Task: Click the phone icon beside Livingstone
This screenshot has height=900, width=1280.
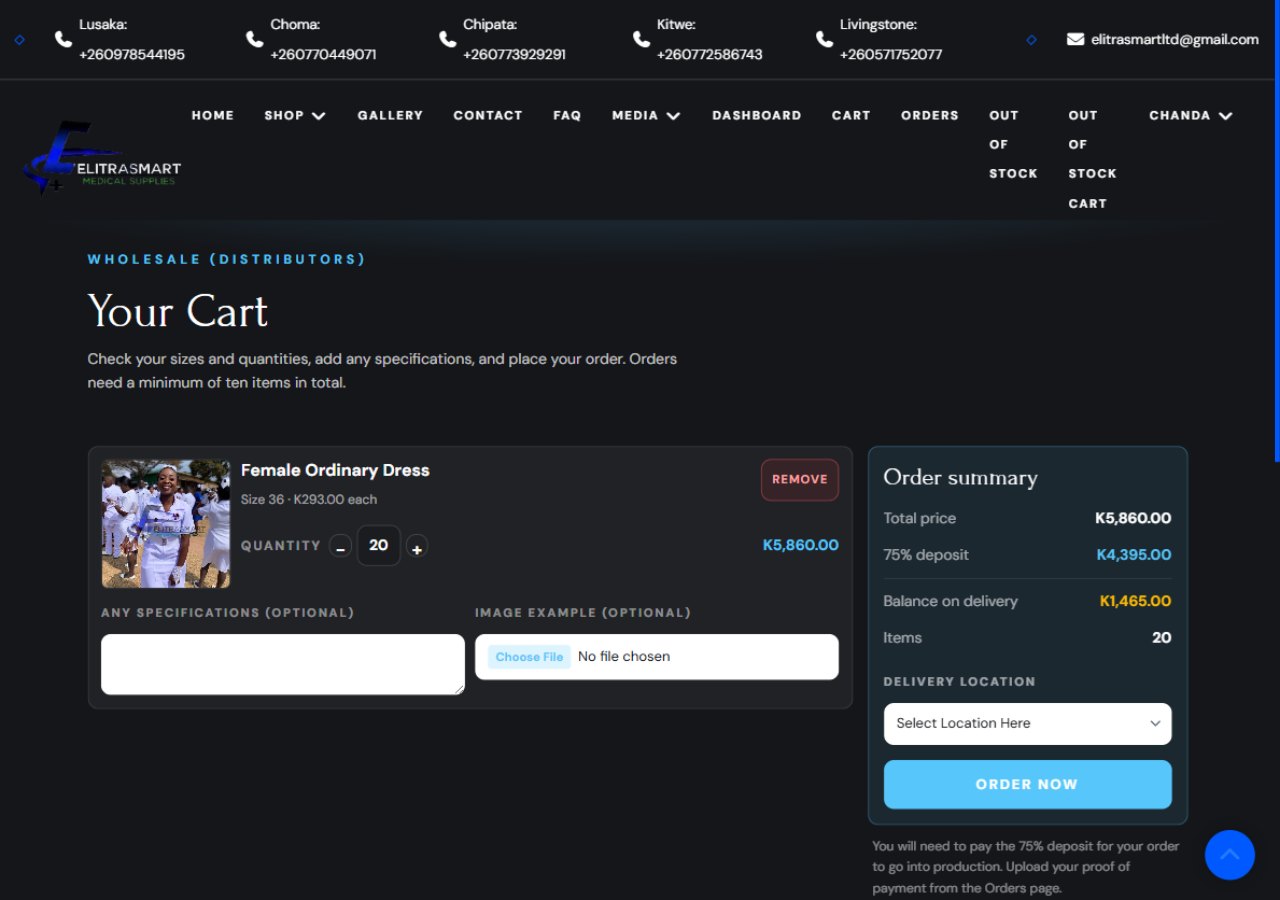Action: pyautogui.click(x=824, y=39)
